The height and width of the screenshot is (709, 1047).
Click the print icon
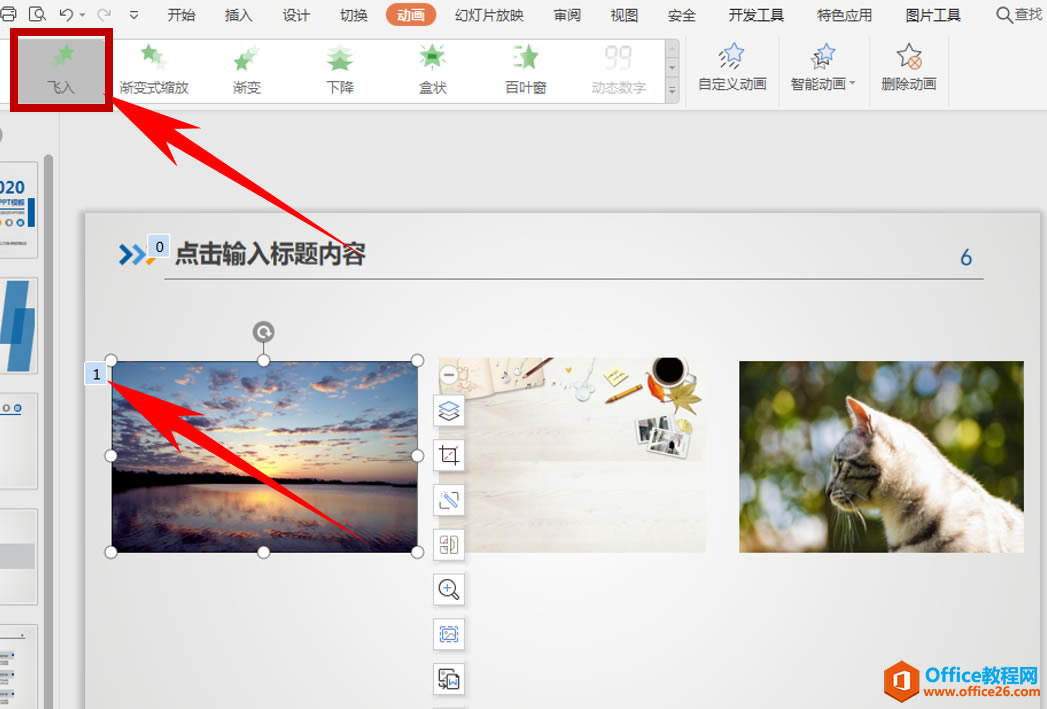8,14
